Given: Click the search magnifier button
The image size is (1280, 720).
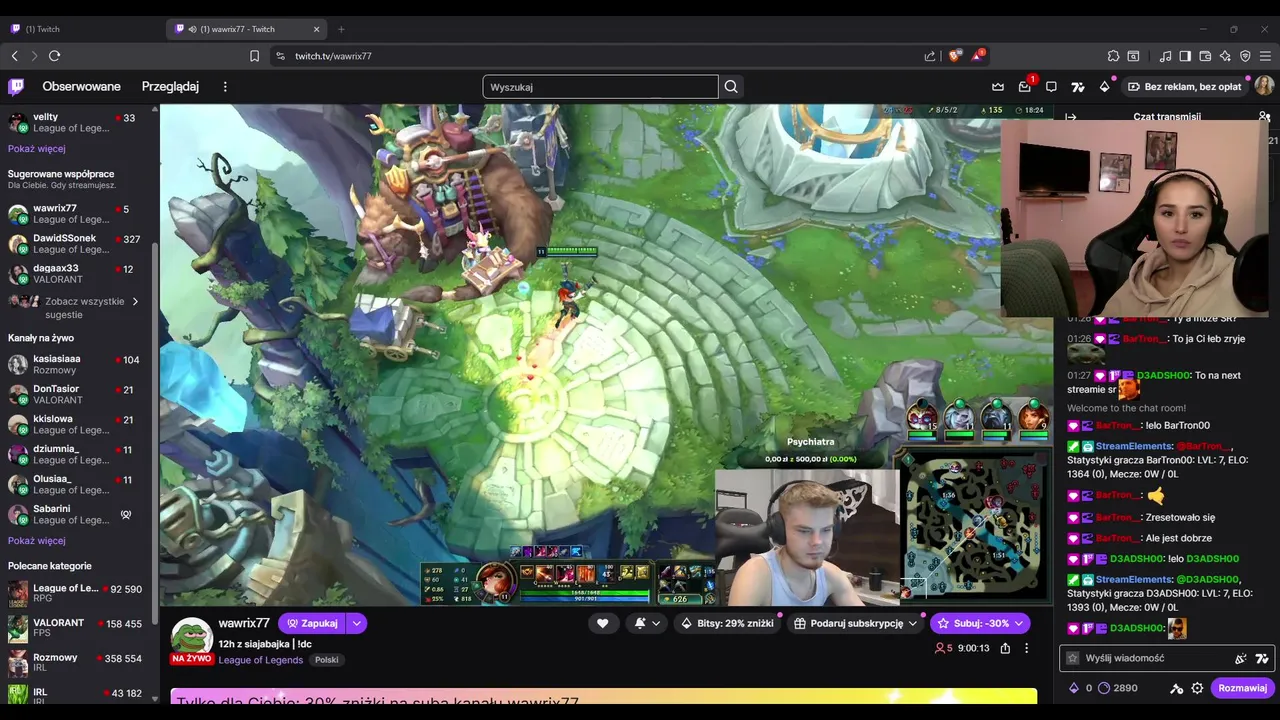Looking at the screenshot, I should click(731, 87).
